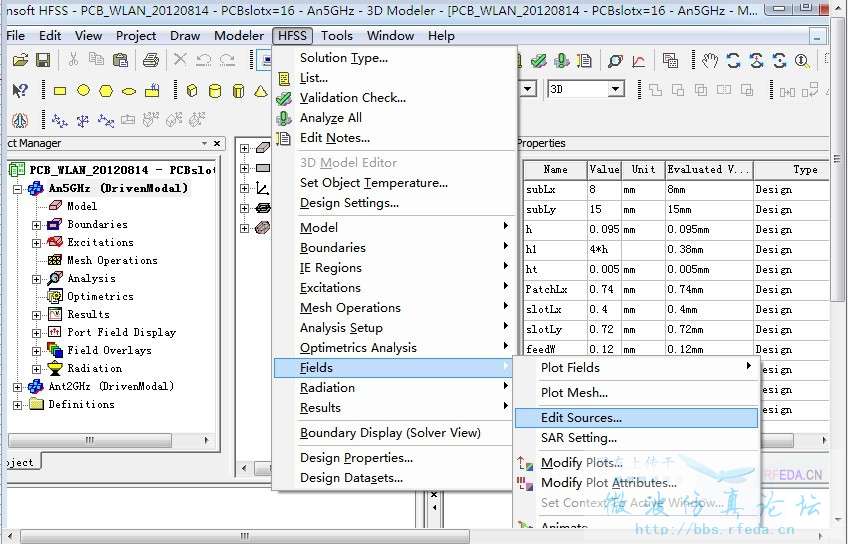Click the slotLy name cell
The image size is (848, 544).
[x=555, y=330]
